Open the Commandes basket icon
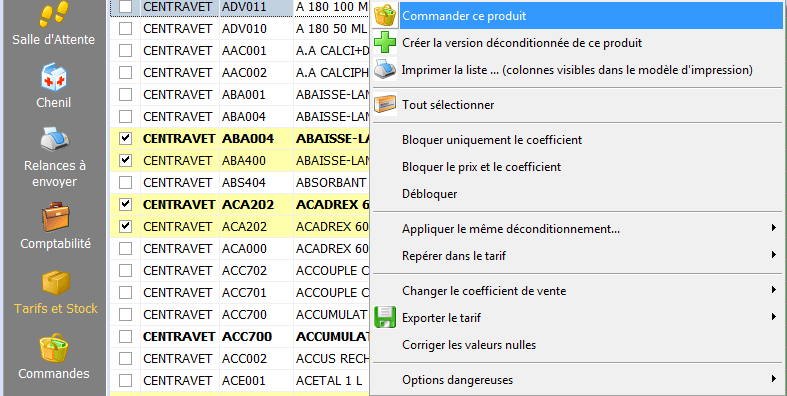Viewport: 787px width, 396px height. click(x=54, y=347)
